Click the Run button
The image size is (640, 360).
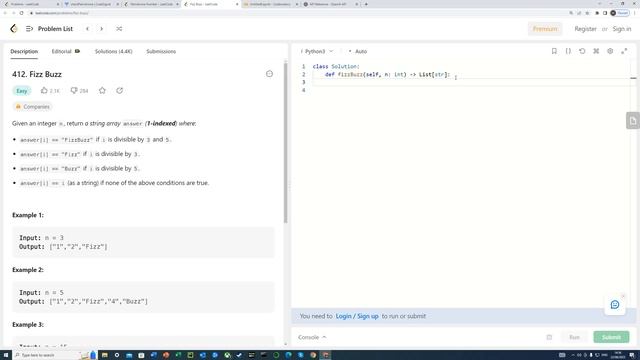coord(574,337)
